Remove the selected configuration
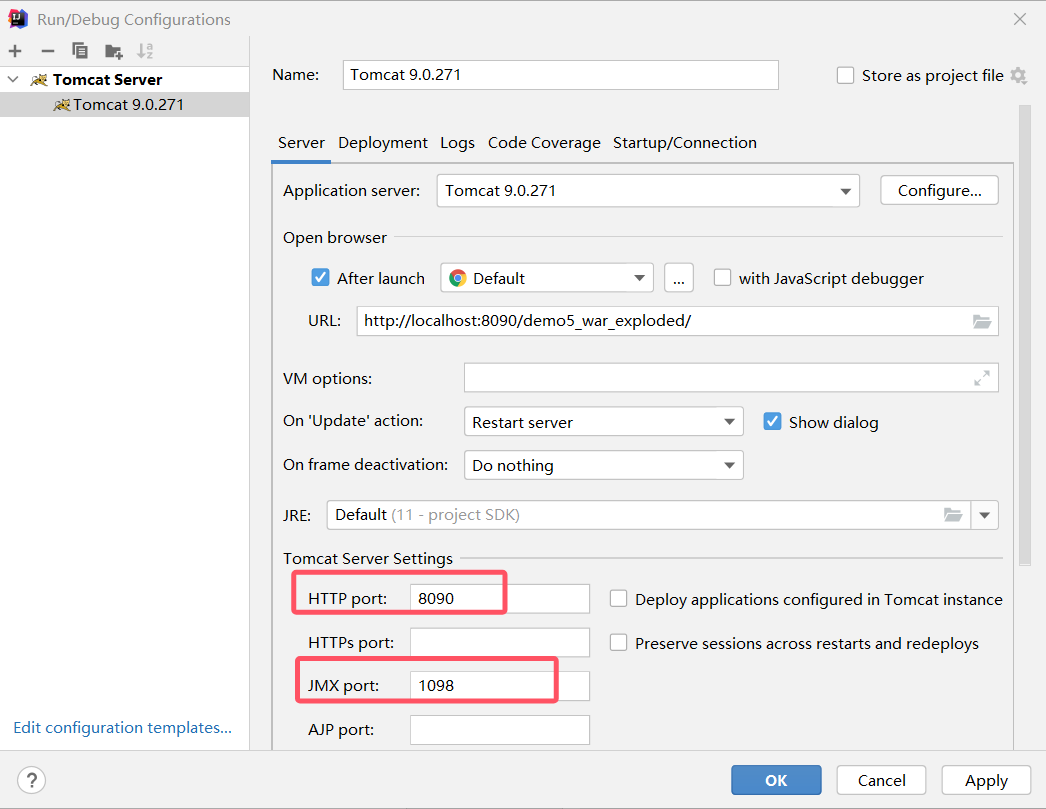The width and height of the screenshot is (1046, 809). [x=47, y=51]
